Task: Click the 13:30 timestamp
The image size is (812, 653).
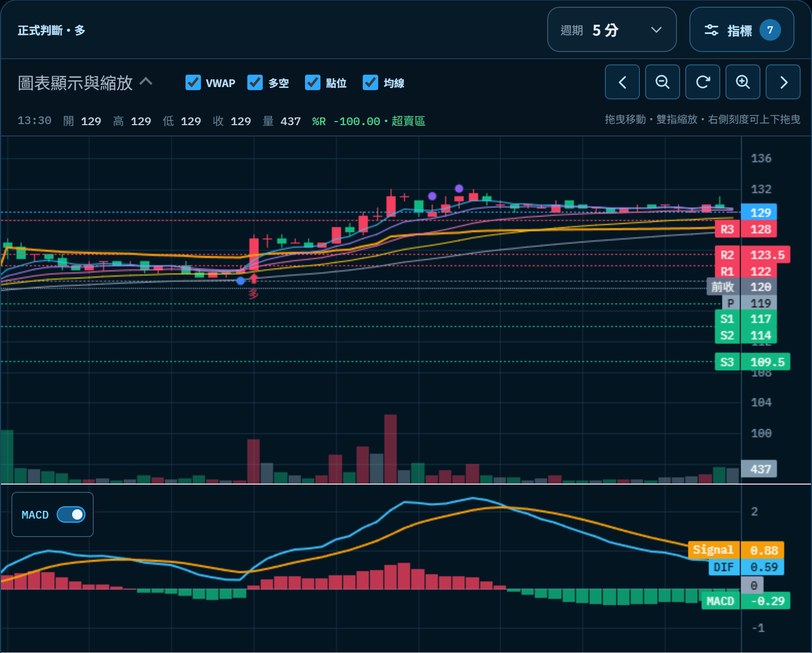Action: click(34, 121)
